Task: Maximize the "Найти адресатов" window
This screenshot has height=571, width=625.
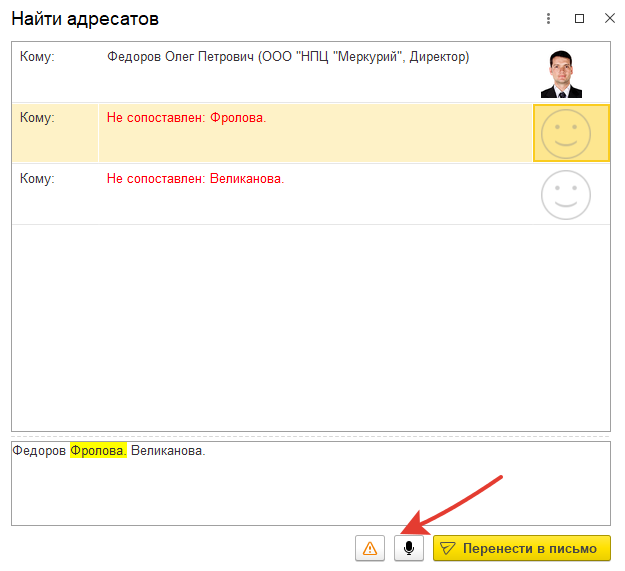Action: [x=579, y=19]
